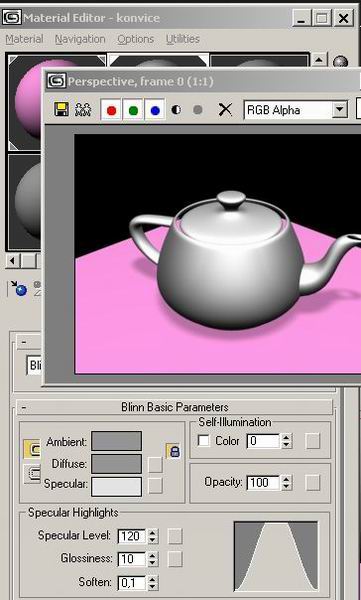Save the rendered bitmap with the floppy icon
Screen dimensions: 361x600
point(61,109)
